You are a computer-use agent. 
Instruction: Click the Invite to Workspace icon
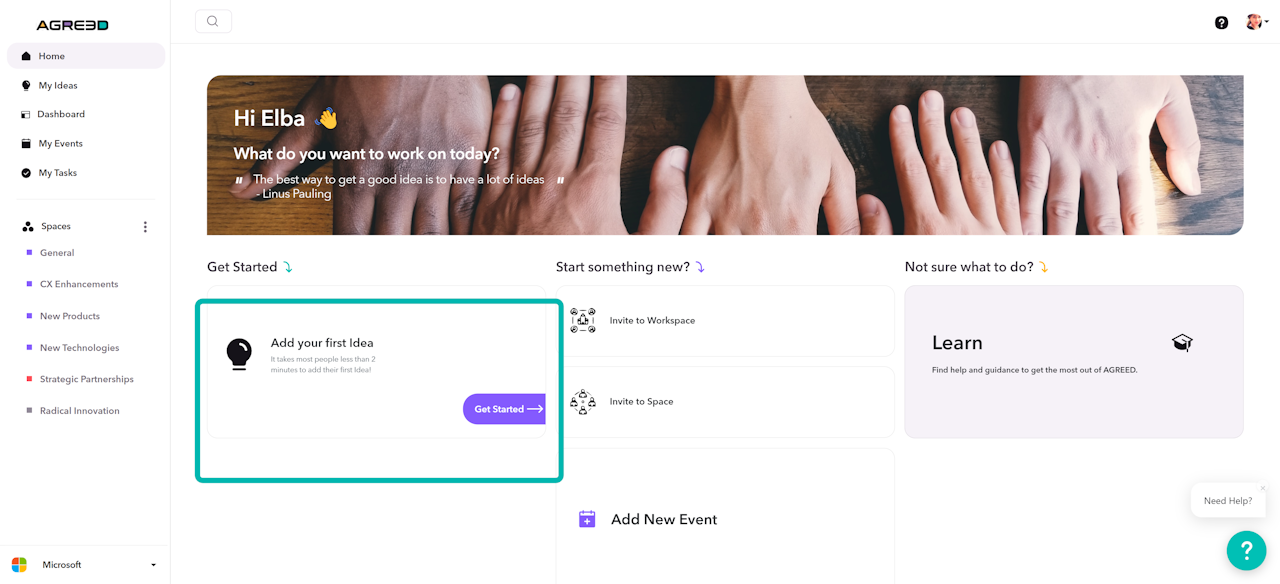click(583, 321)
